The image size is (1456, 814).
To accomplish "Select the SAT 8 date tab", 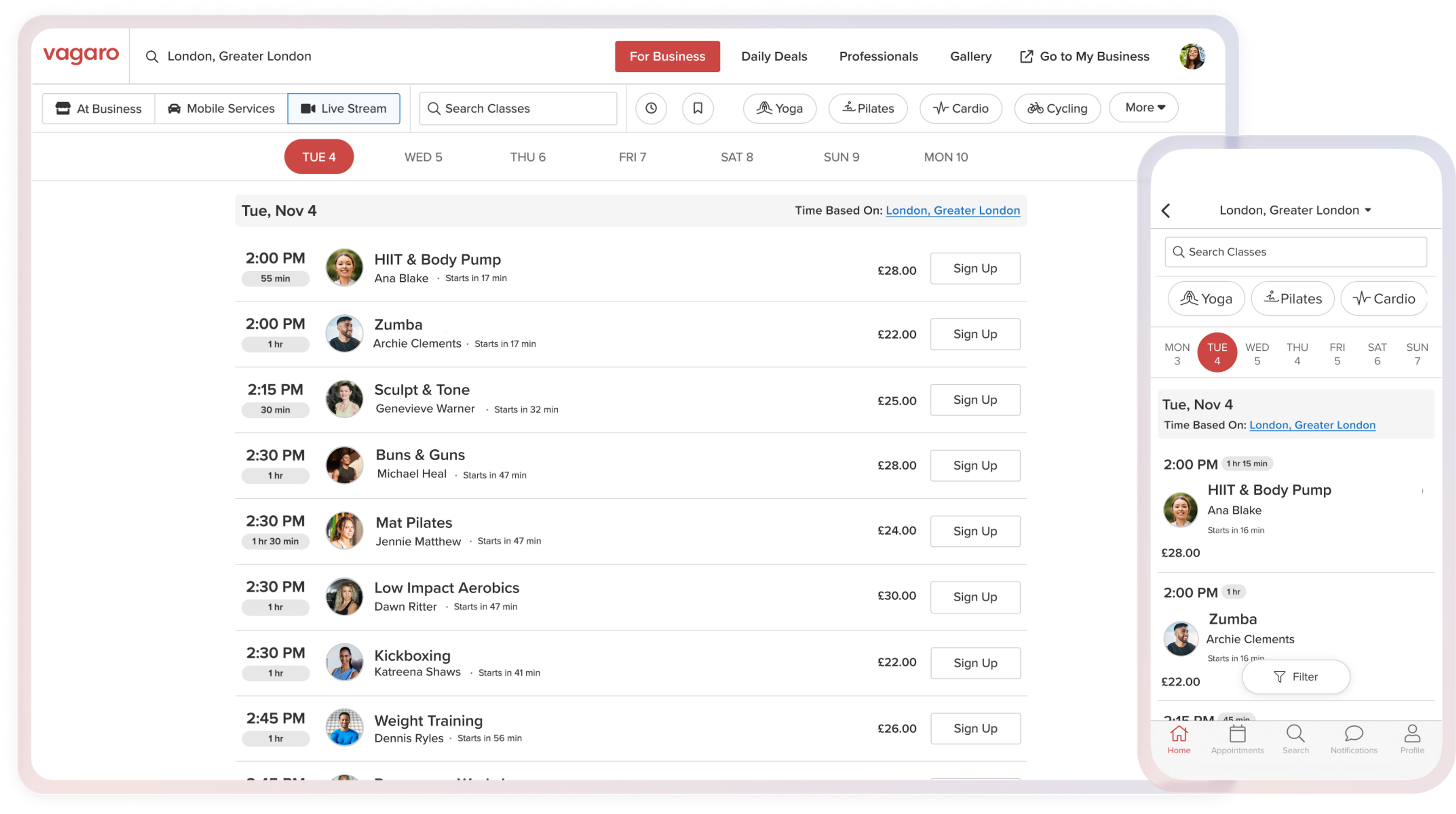I will (737, 157).
